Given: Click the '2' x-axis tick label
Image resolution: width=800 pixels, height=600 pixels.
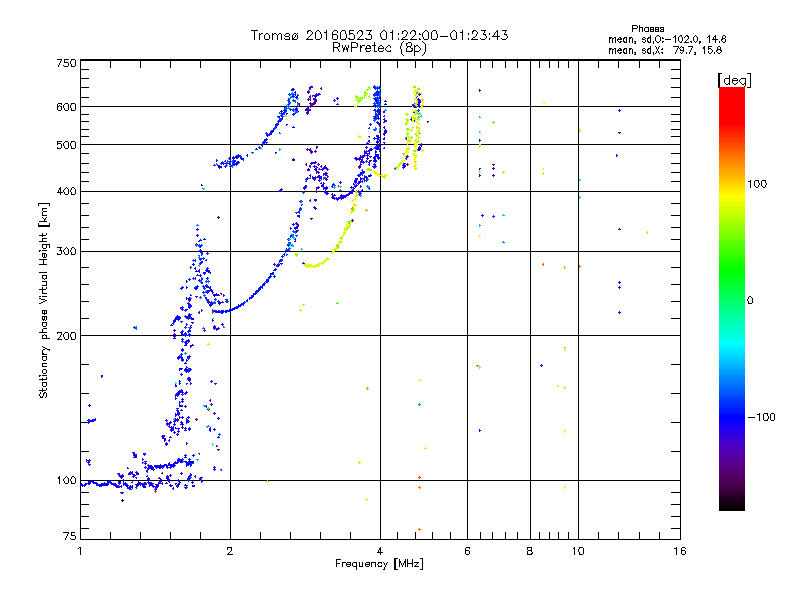Looking at the screenshot, I should (x=230, y=551).
